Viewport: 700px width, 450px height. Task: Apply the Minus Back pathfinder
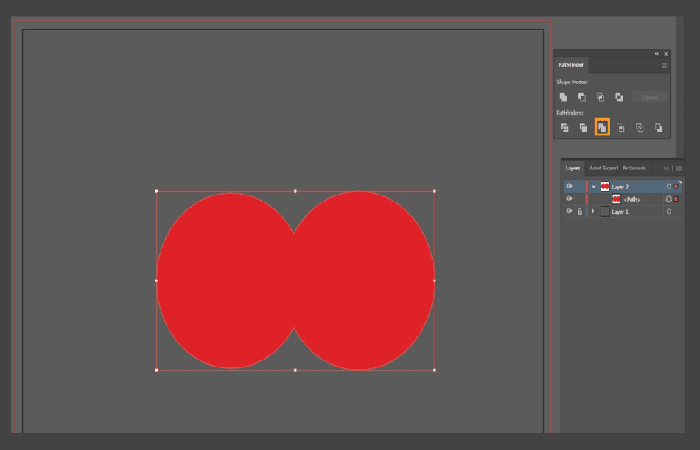pyautogui.click(x=658, y=128)
